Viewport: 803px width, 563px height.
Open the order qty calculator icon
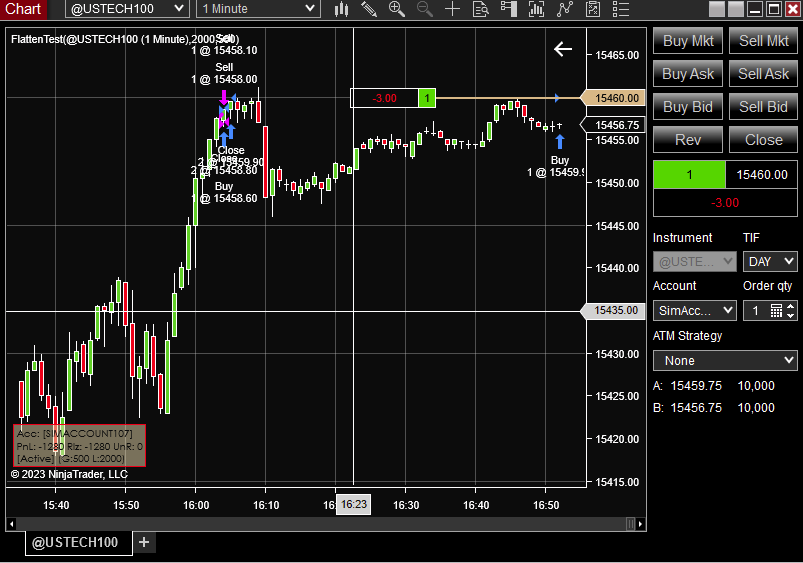(x=776, y=310)
